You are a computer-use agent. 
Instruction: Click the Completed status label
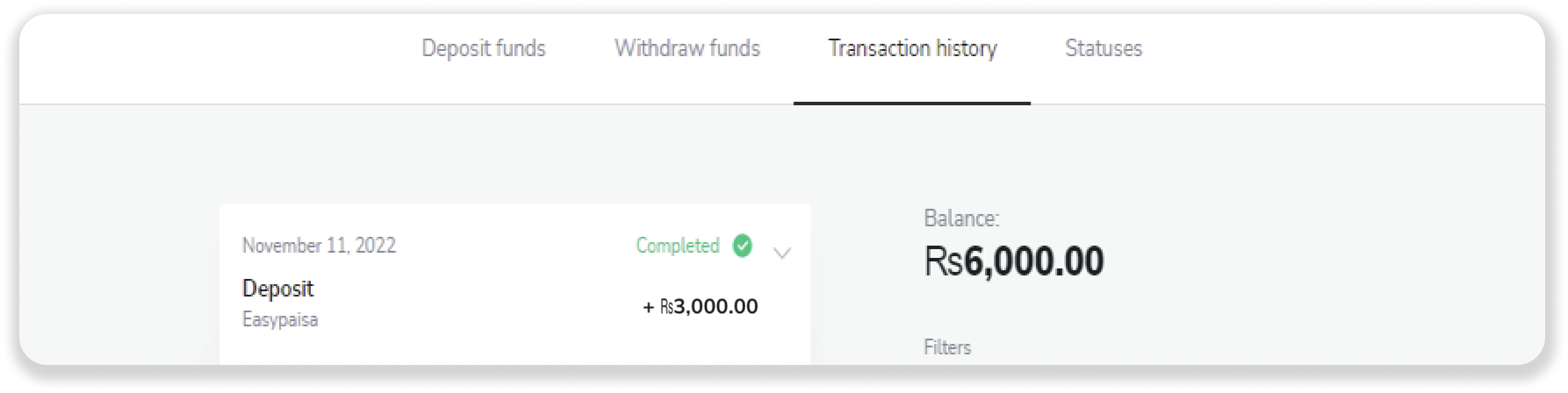coord(678,246)
